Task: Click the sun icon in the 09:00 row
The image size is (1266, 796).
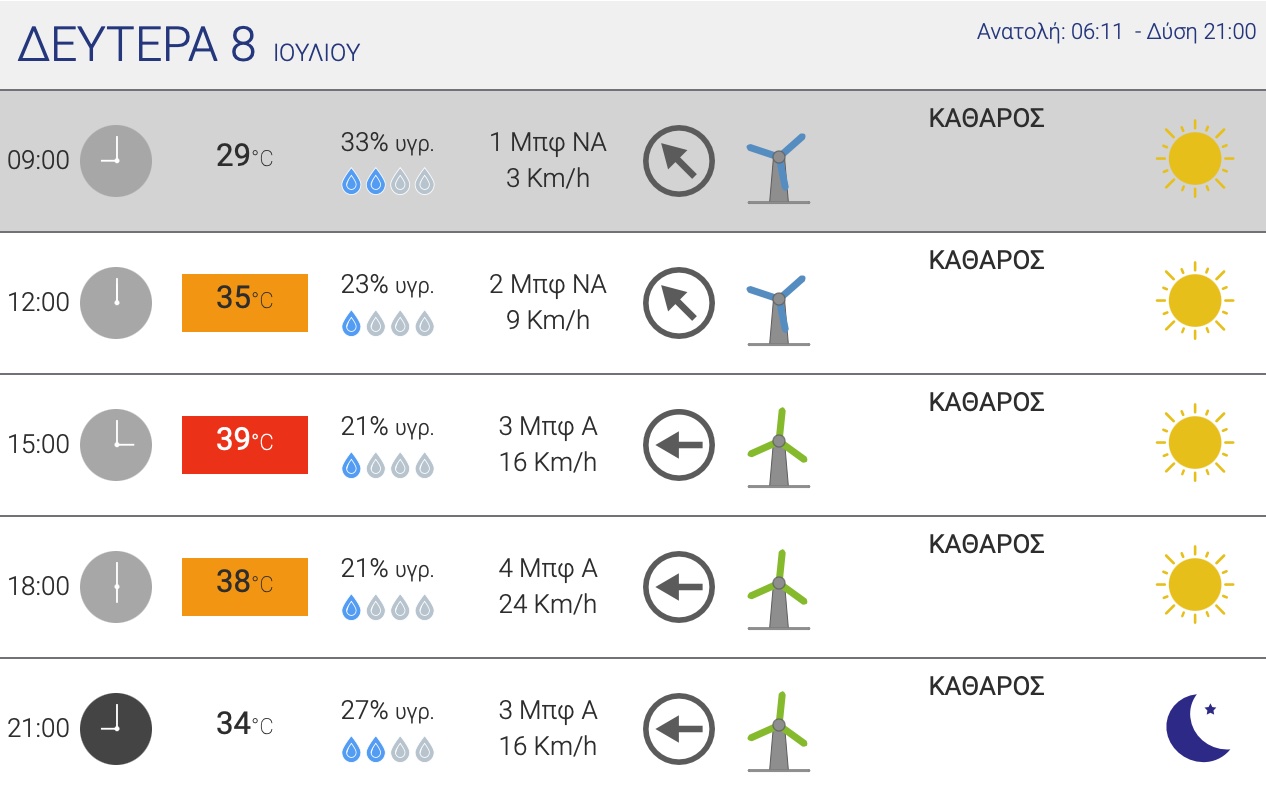Action: 1194,159
